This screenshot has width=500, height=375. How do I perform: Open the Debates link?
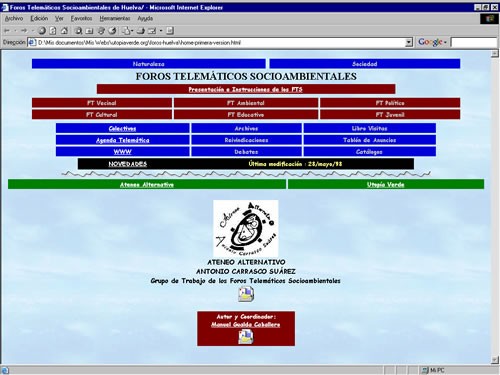click(246, 152)
